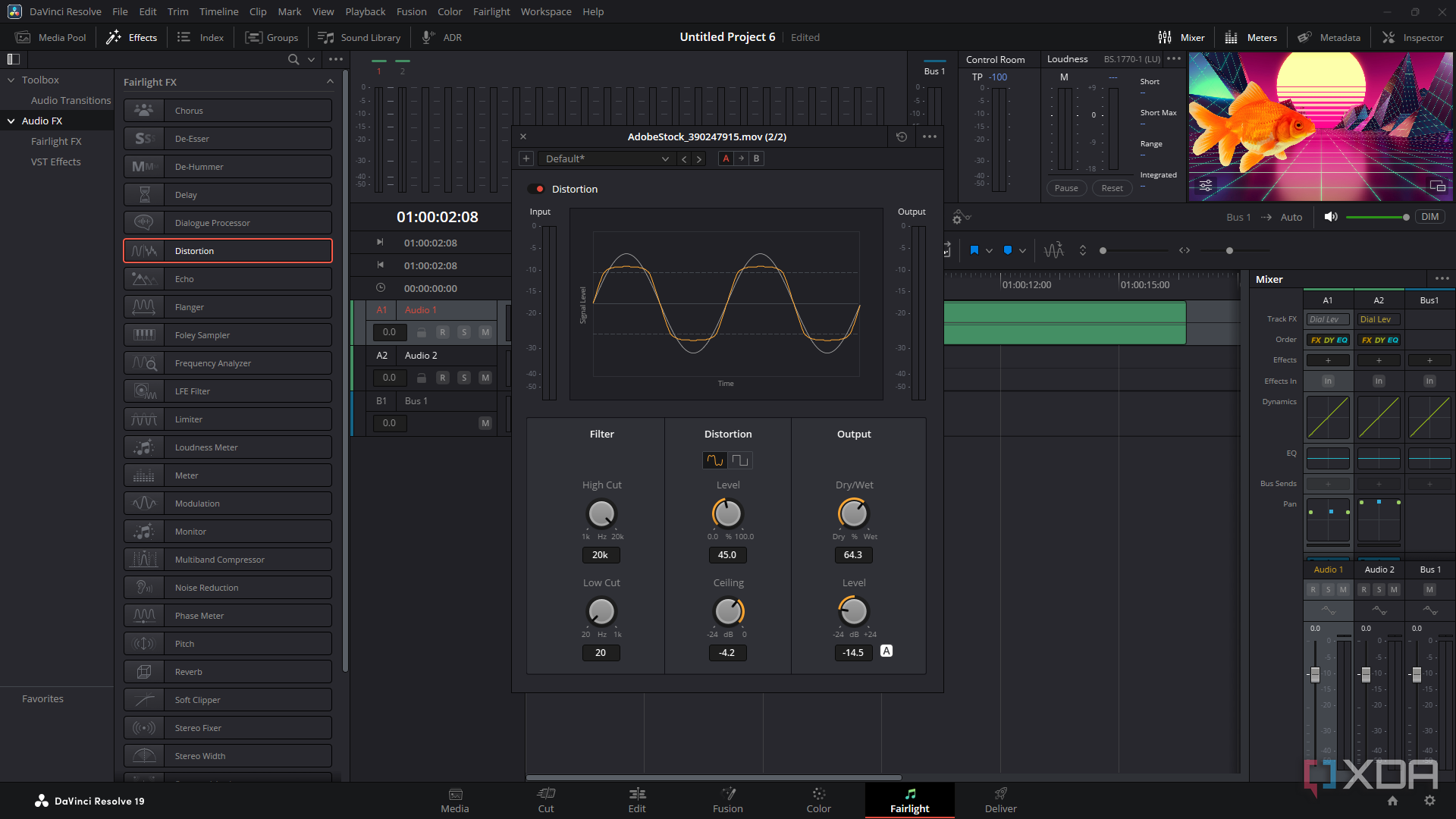Select the De-Esser effect
Screen dimensions: 1456x819
pos(227,139)
